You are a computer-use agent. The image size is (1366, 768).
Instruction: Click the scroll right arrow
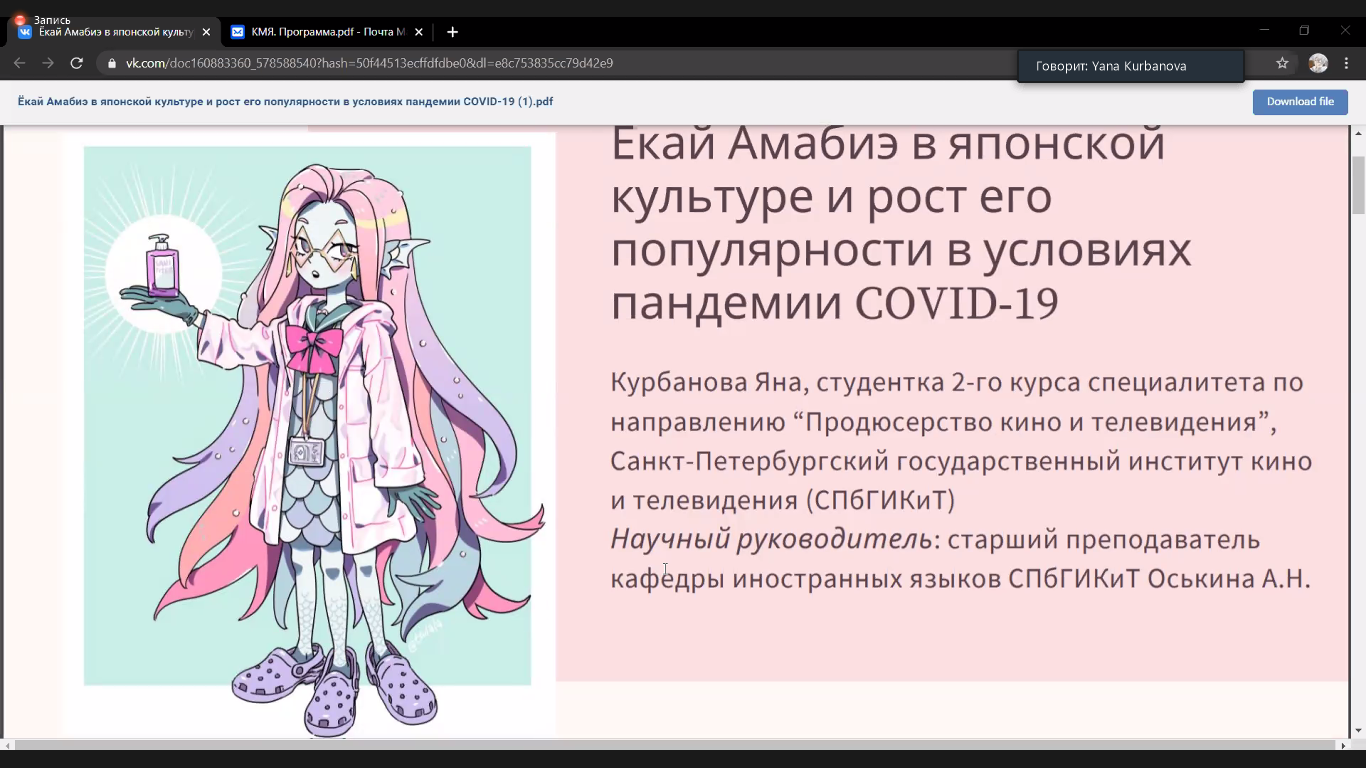1343,745
